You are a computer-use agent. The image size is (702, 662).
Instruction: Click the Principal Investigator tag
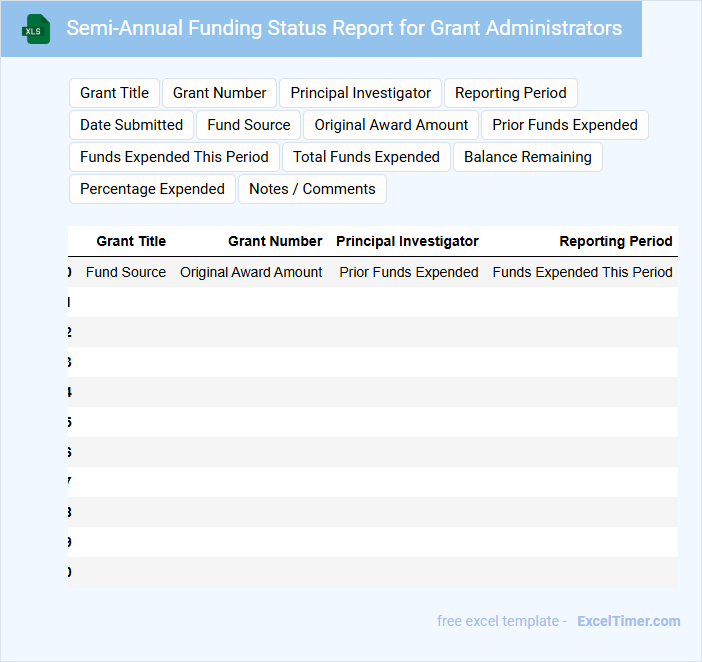(x=360, y=93)
